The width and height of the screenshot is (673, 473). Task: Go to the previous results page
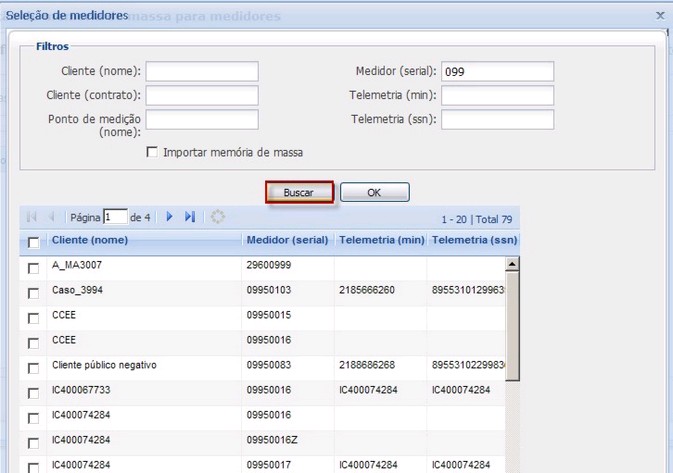tap(51, 217)
